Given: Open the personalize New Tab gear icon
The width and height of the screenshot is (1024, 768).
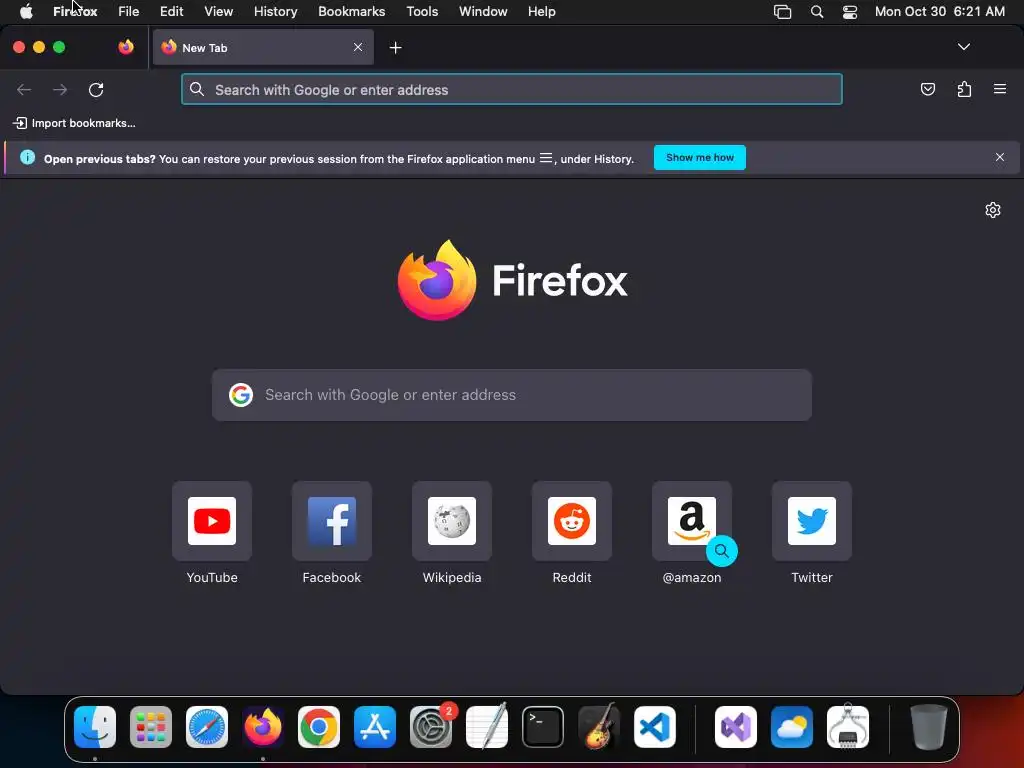Looking at the screenshot, I should point(993,210).
